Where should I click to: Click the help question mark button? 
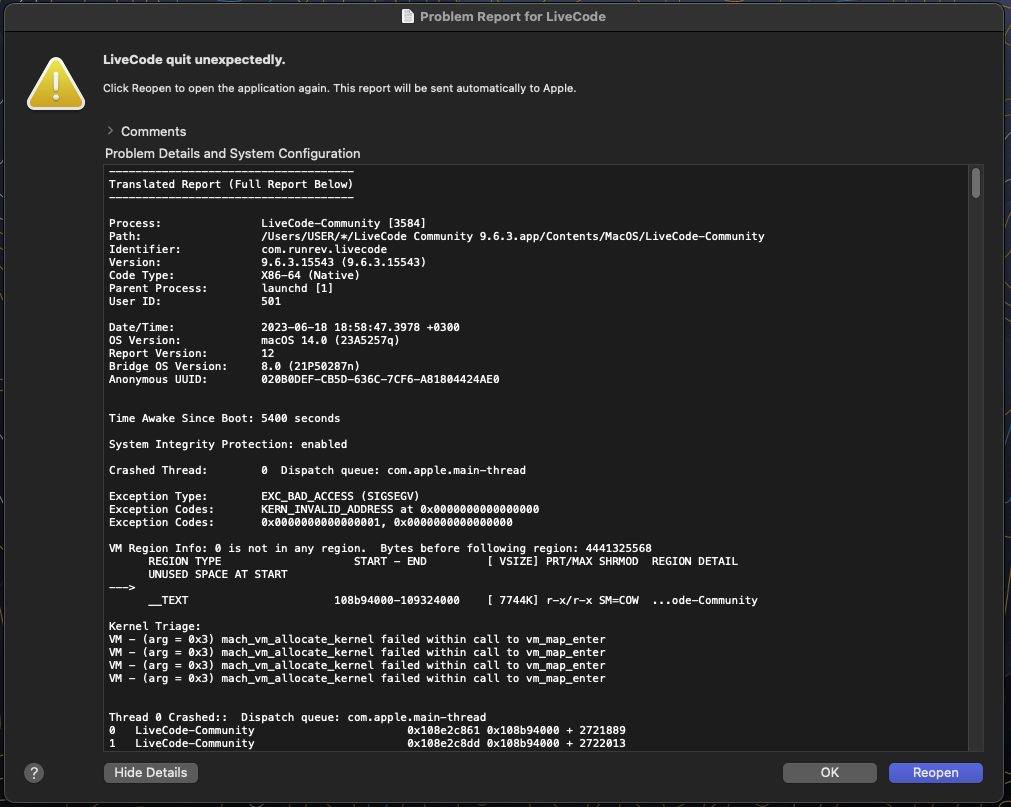coord(34,773)
